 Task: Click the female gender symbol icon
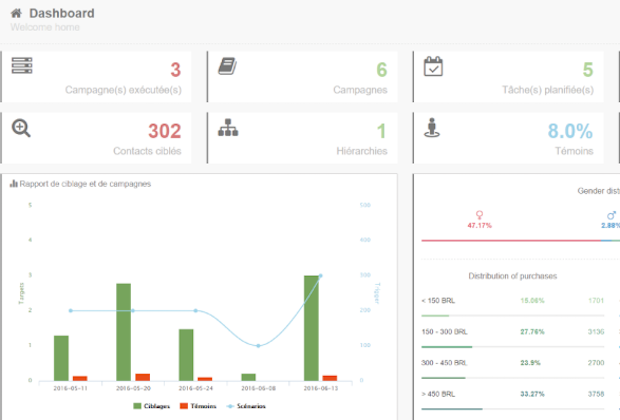480,214
